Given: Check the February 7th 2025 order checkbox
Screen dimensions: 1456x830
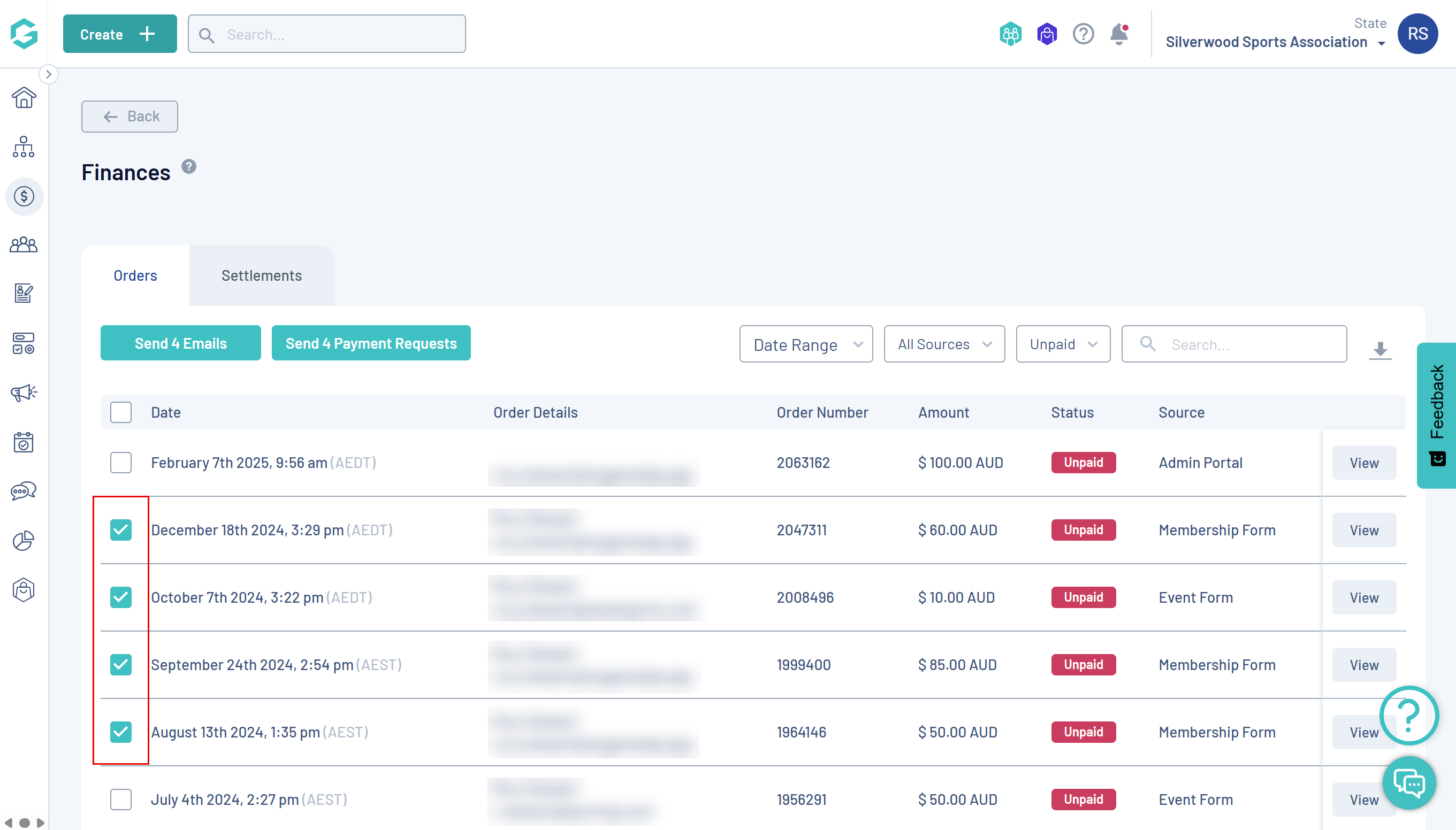Looking at the screenshot, I should pyautogui.click(x=121, y=462).
